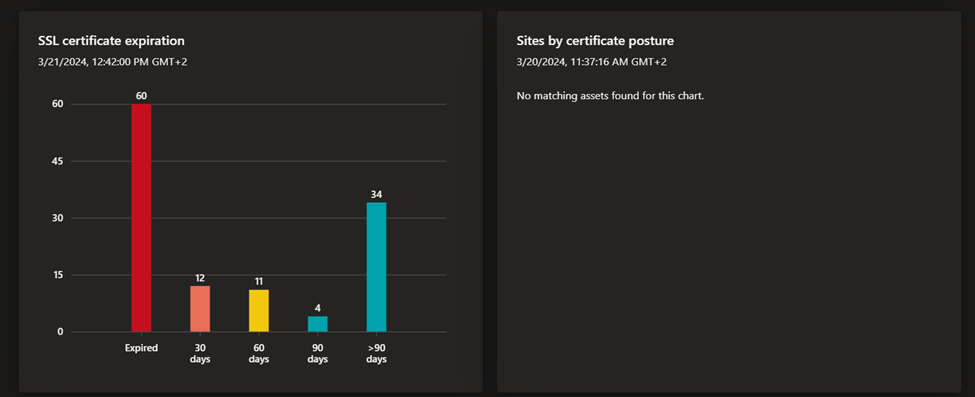Click the 4 value label above the 90 days bar
The height and width of the screenshot is (397, 975).
(318, 308)
